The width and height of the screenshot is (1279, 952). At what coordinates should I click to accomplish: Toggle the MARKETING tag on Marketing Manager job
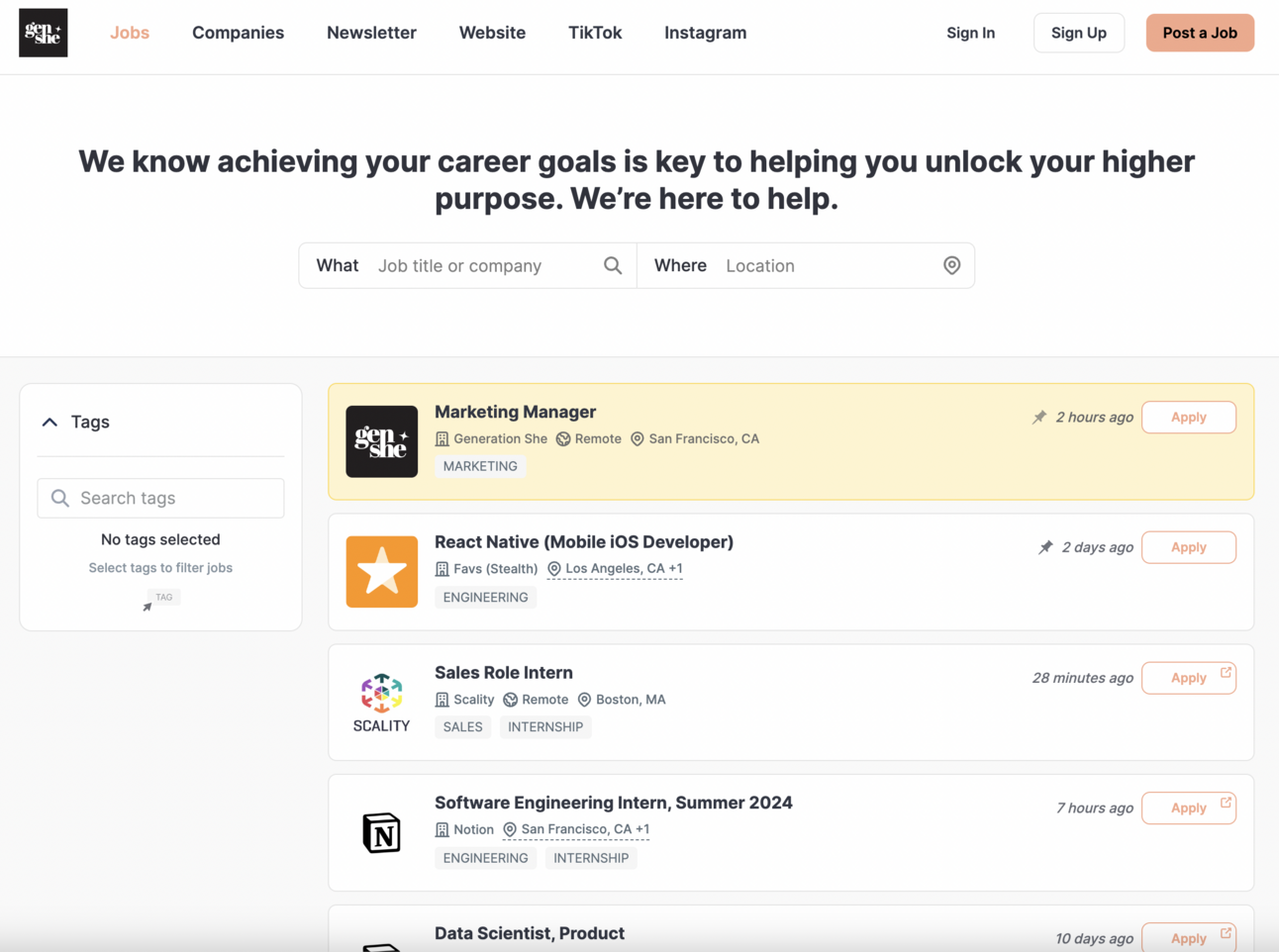click(x=480, y=465)
